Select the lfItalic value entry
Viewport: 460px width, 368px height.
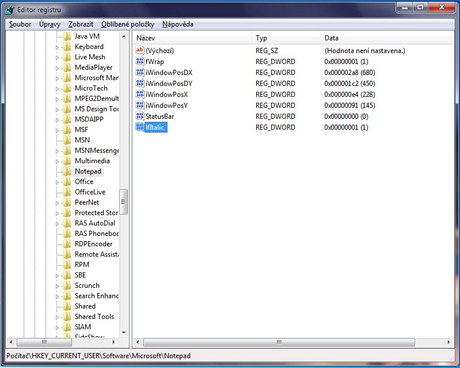click(155, 127)
